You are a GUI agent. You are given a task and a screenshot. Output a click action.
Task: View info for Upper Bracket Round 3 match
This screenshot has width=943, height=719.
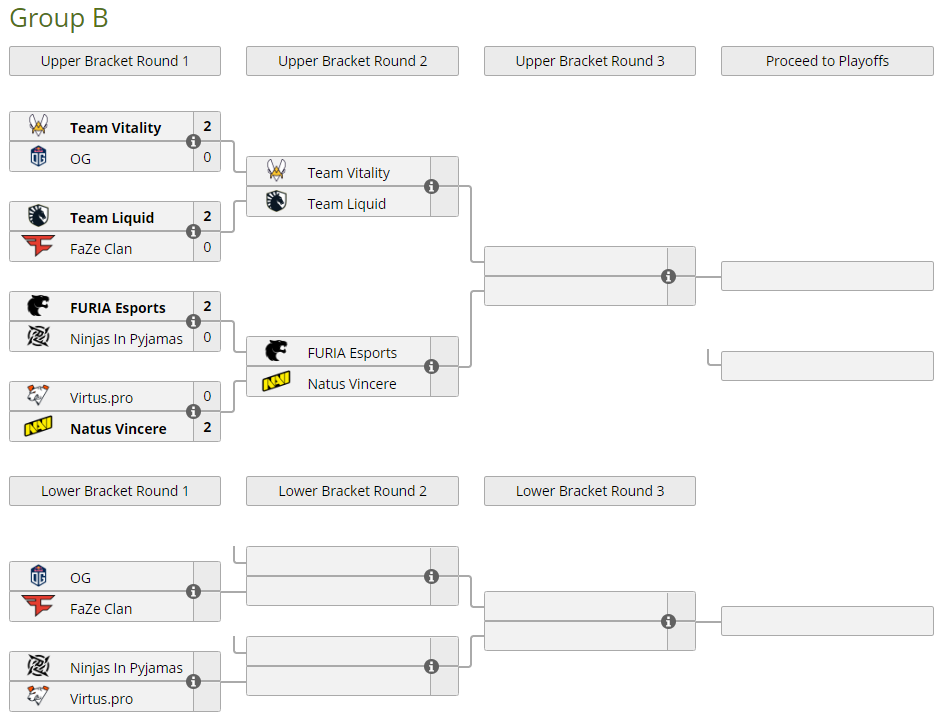[668, 277]
